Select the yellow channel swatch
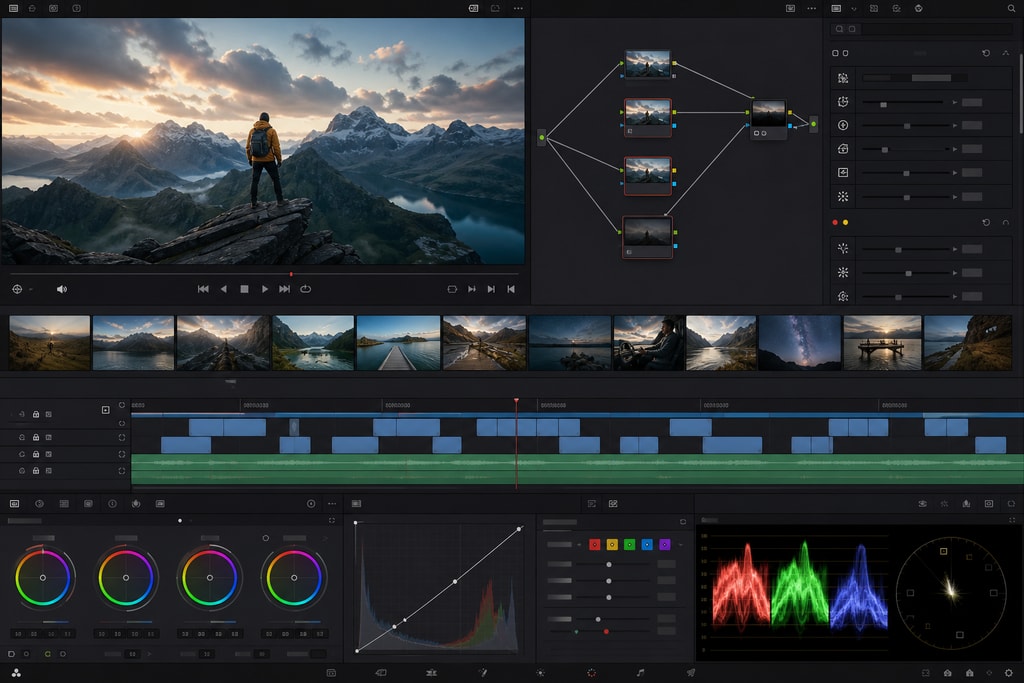 (x=612, y=545)
